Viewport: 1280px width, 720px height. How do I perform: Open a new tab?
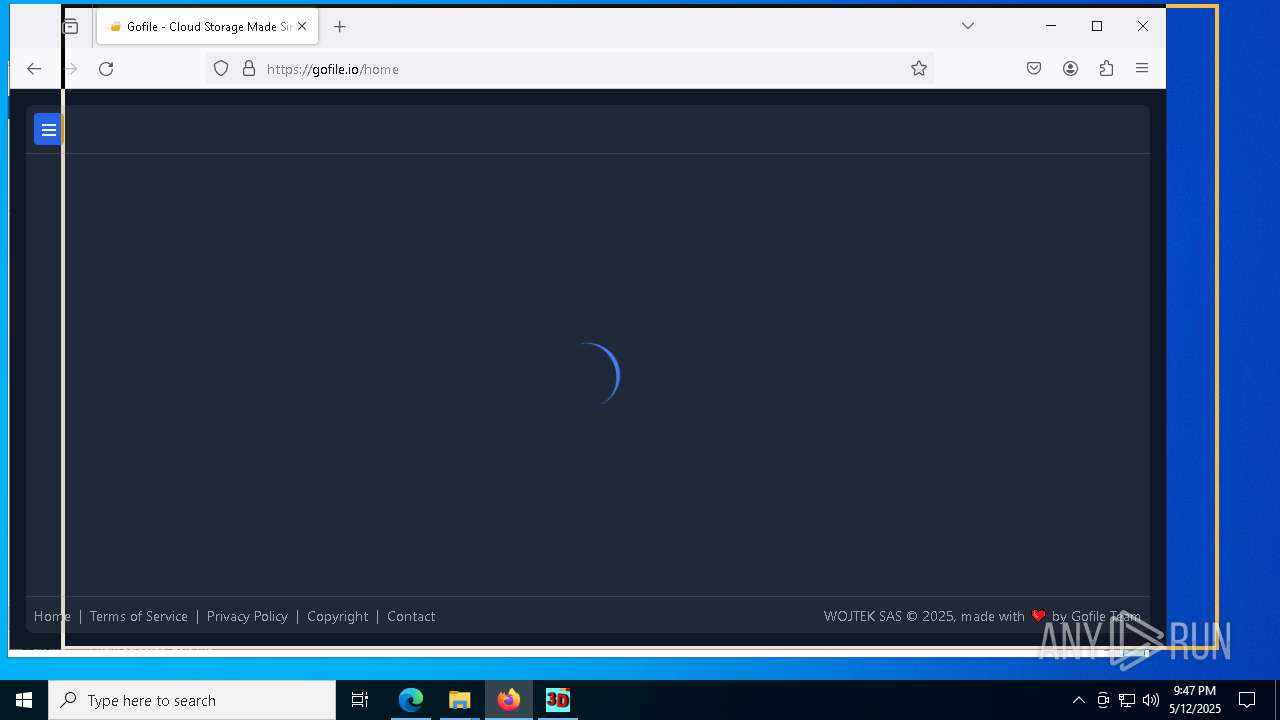(340, 27)
